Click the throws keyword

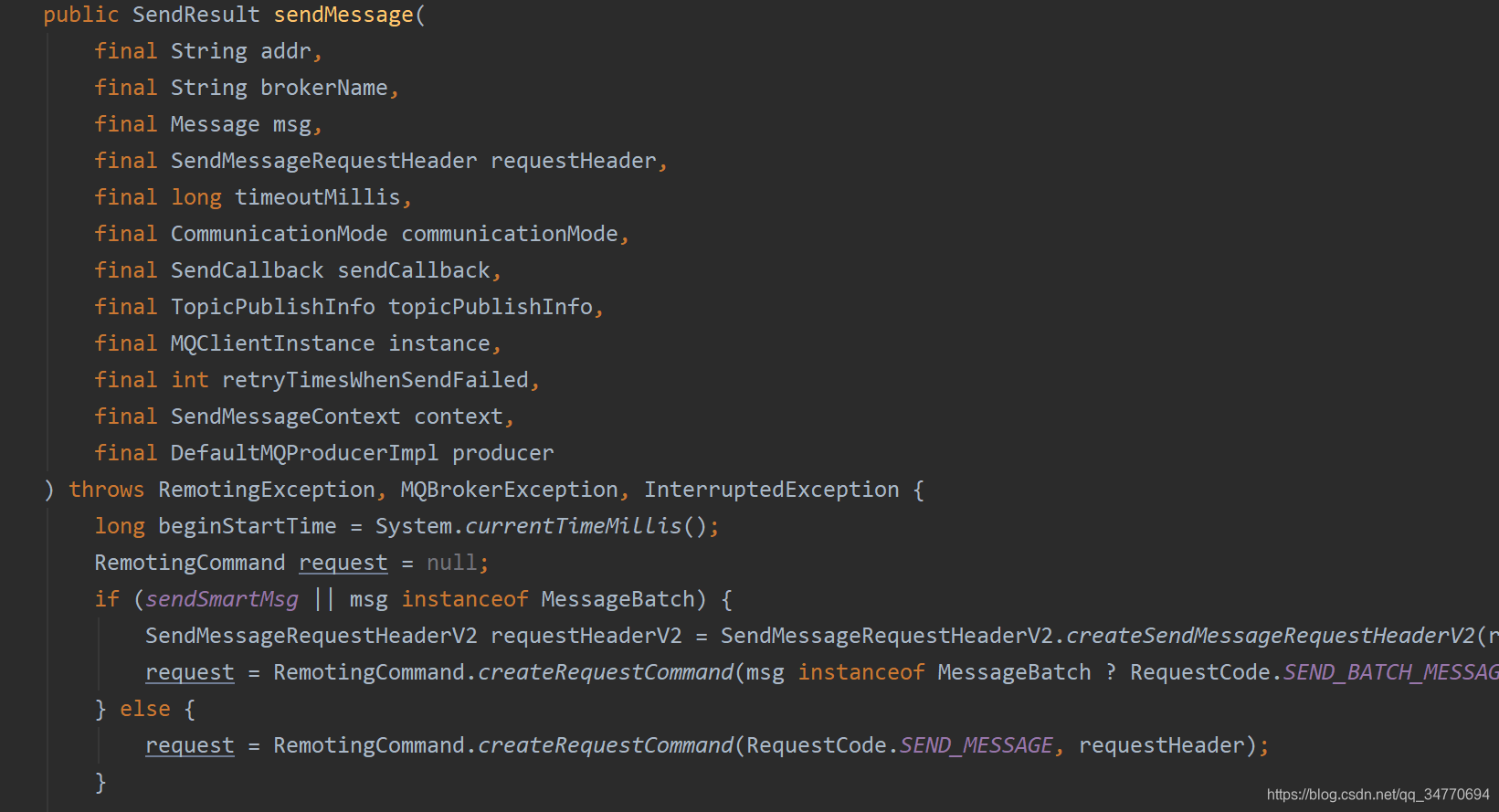107,490
